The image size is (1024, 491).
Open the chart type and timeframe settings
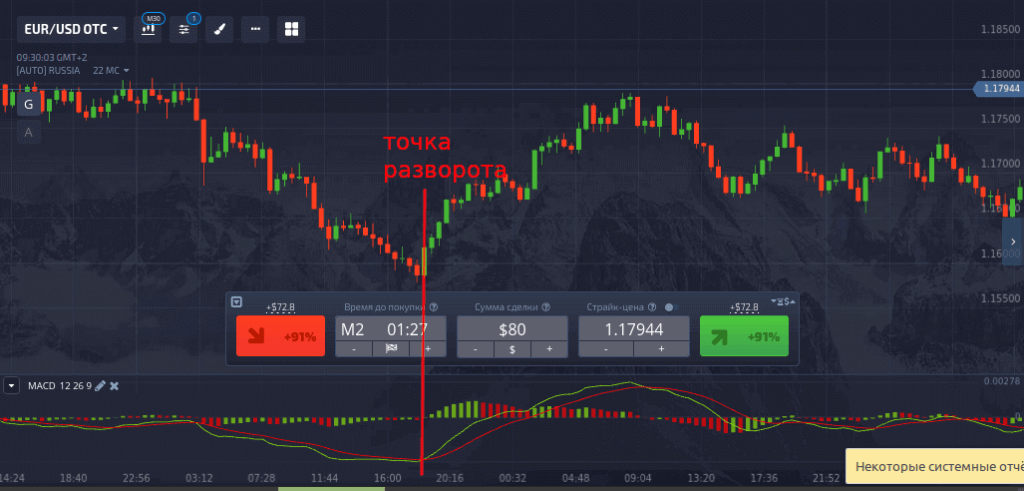(150, 29)
